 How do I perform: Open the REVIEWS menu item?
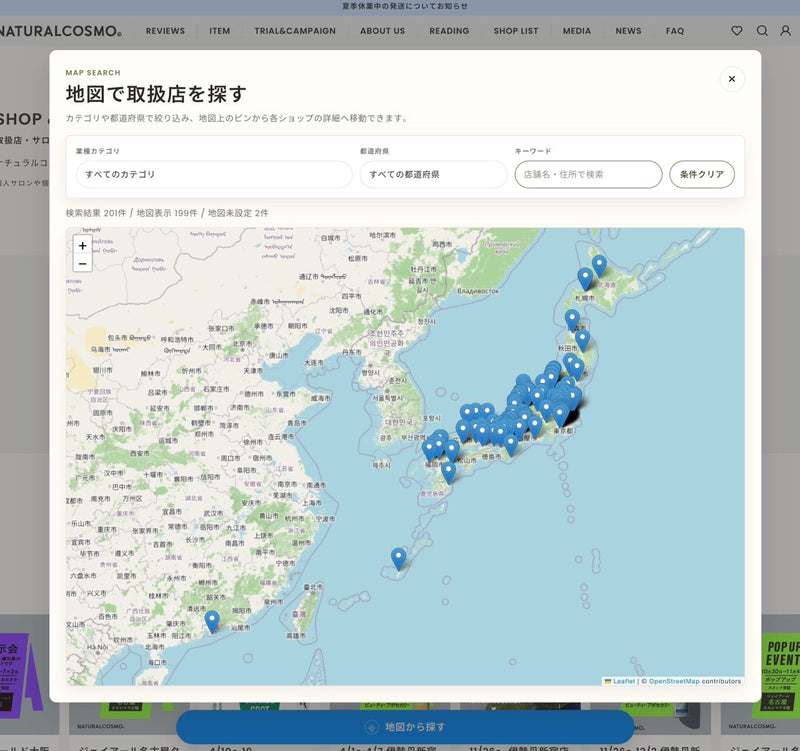(x=165, y=31)
